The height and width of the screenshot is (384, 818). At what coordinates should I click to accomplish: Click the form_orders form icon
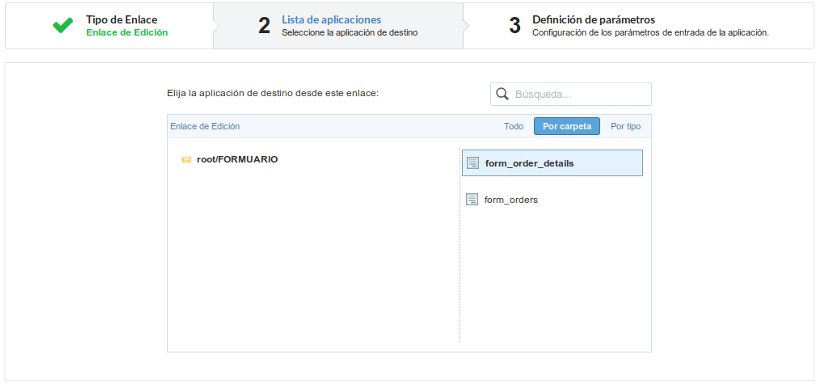[x=472, y=199]
